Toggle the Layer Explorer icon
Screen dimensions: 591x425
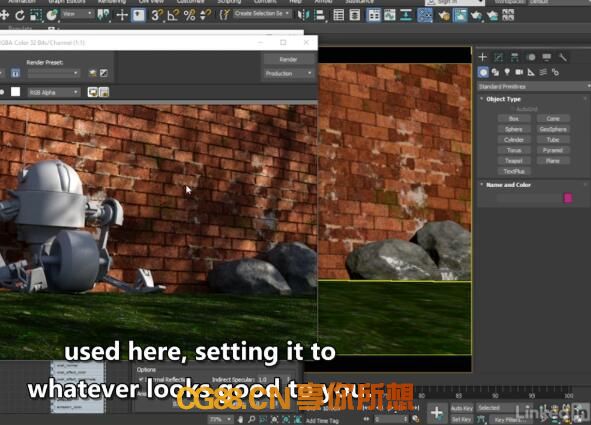click(355, 15)
